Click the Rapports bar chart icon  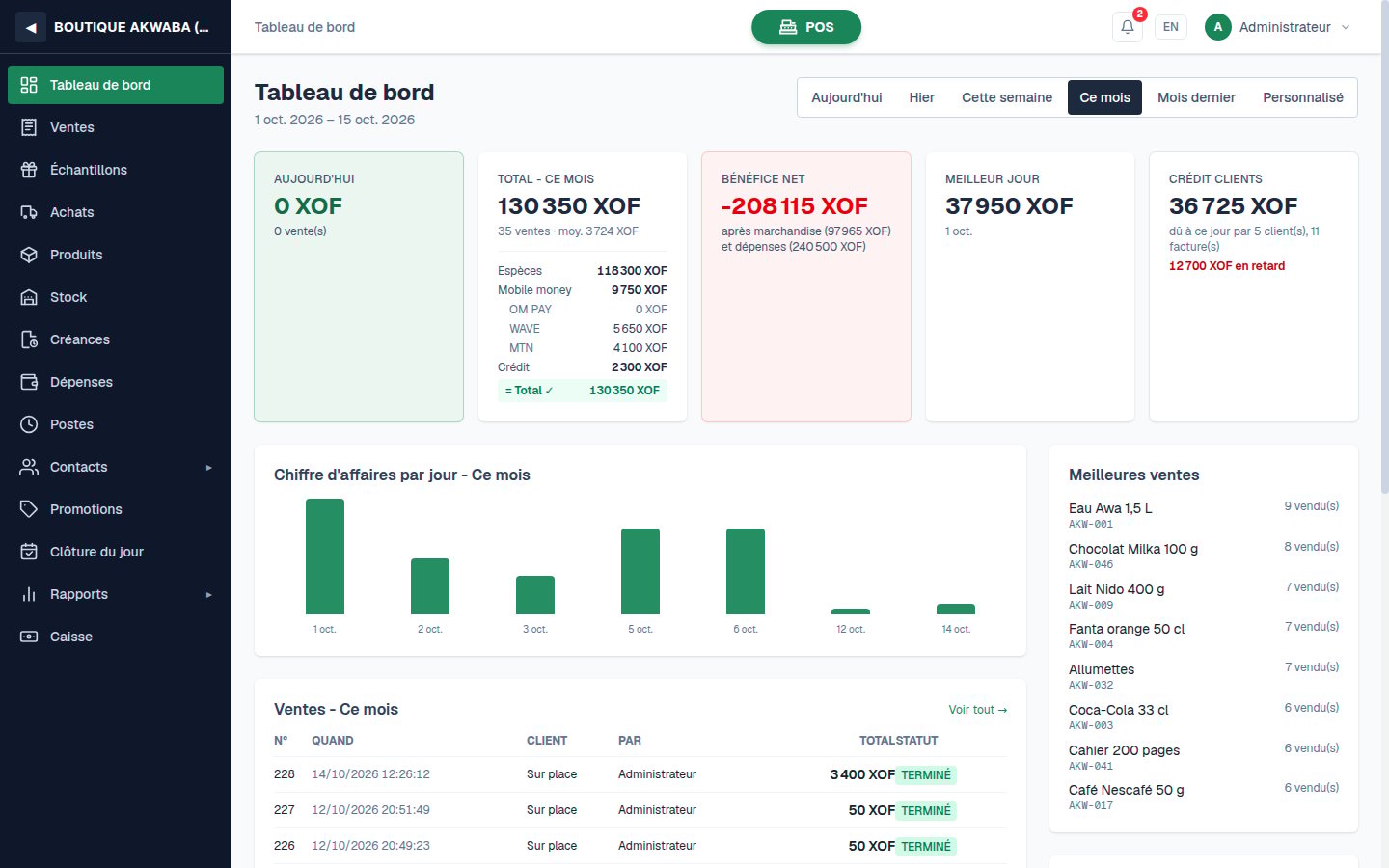(x=29, y=594)
